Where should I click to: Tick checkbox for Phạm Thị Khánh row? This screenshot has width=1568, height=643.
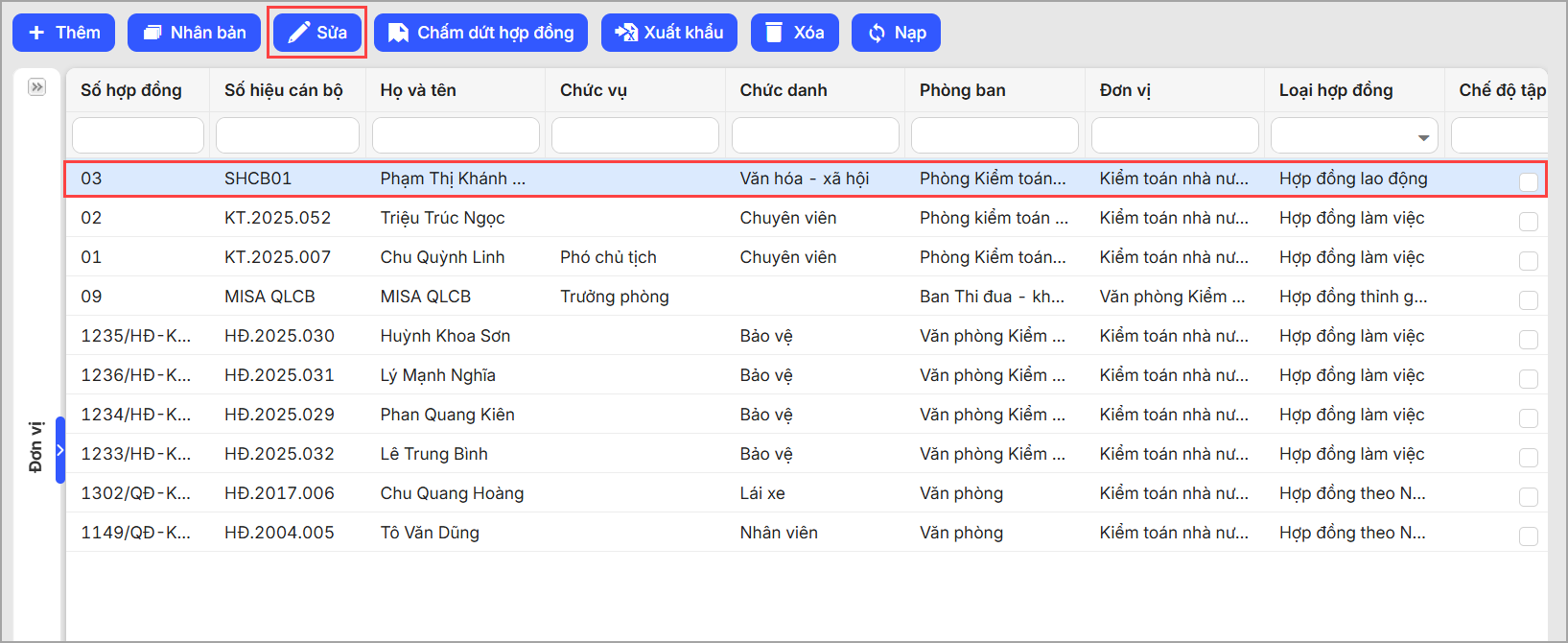coord(1529,182)
